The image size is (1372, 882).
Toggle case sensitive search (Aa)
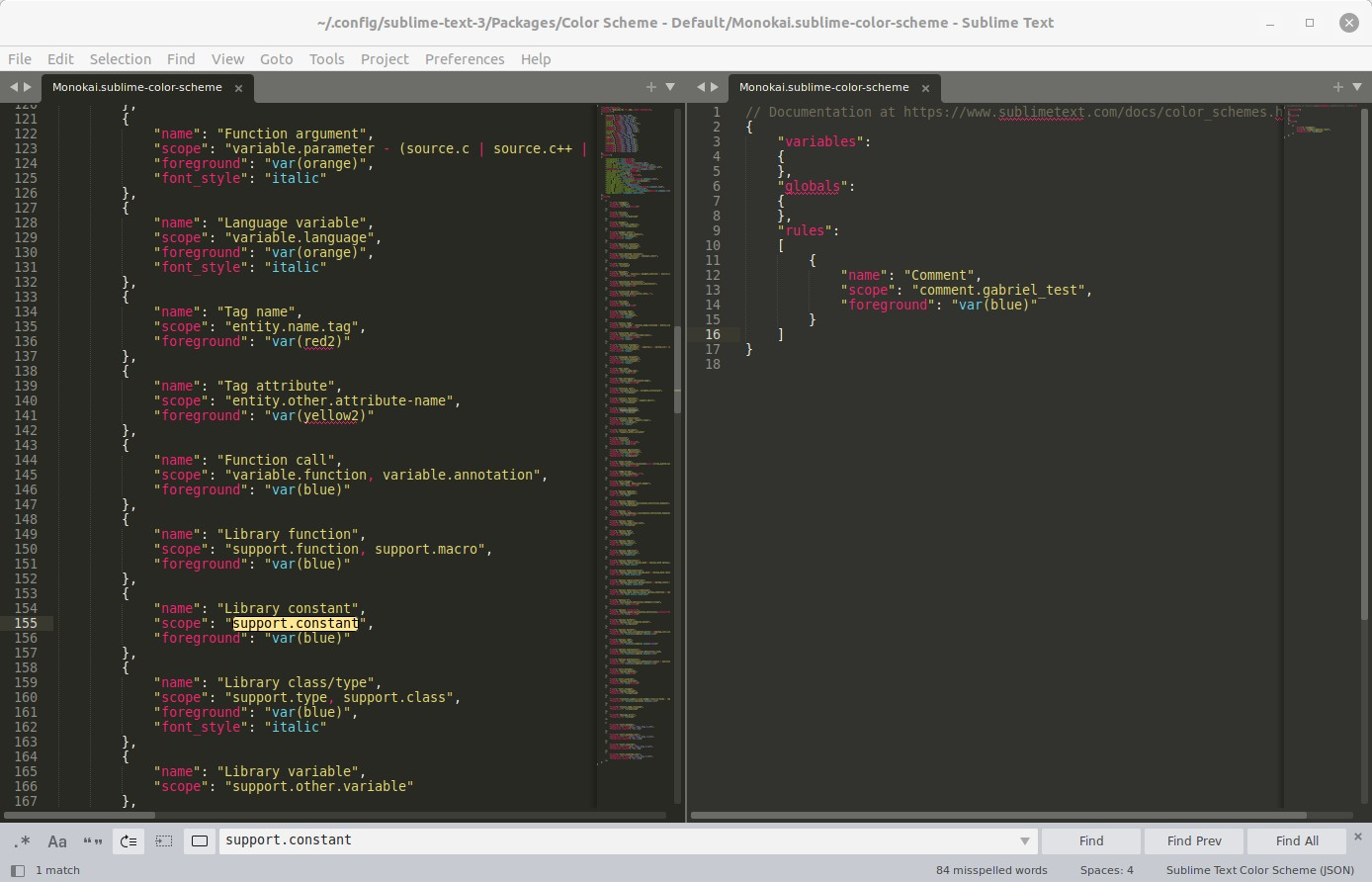(x=57, y=841)
